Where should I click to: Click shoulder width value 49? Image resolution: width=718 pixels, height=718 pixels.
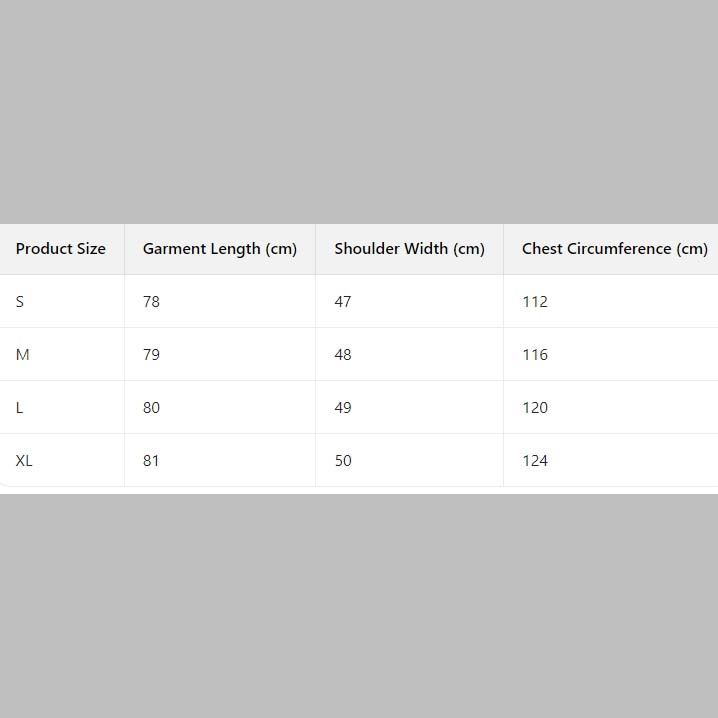click(343, 408)
